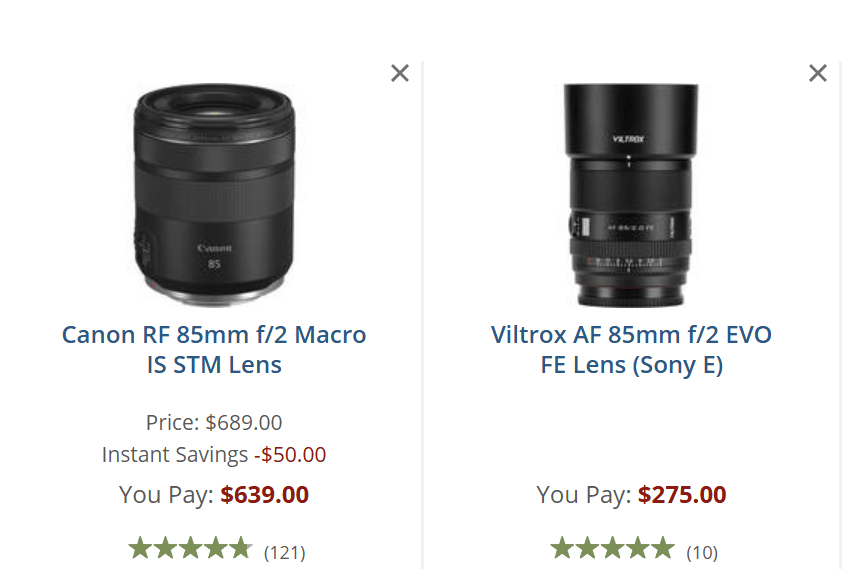Click the first star of the Canon rating
The width and height of the screenshot is (846, 569).
pos(139,548)
